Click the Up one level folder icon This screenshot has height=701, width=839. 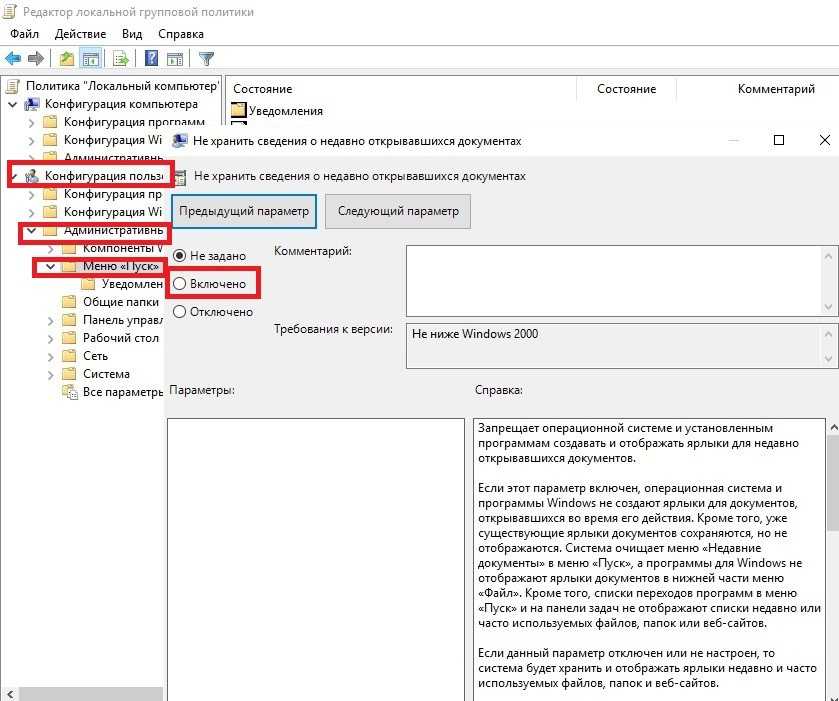[67, 58]
